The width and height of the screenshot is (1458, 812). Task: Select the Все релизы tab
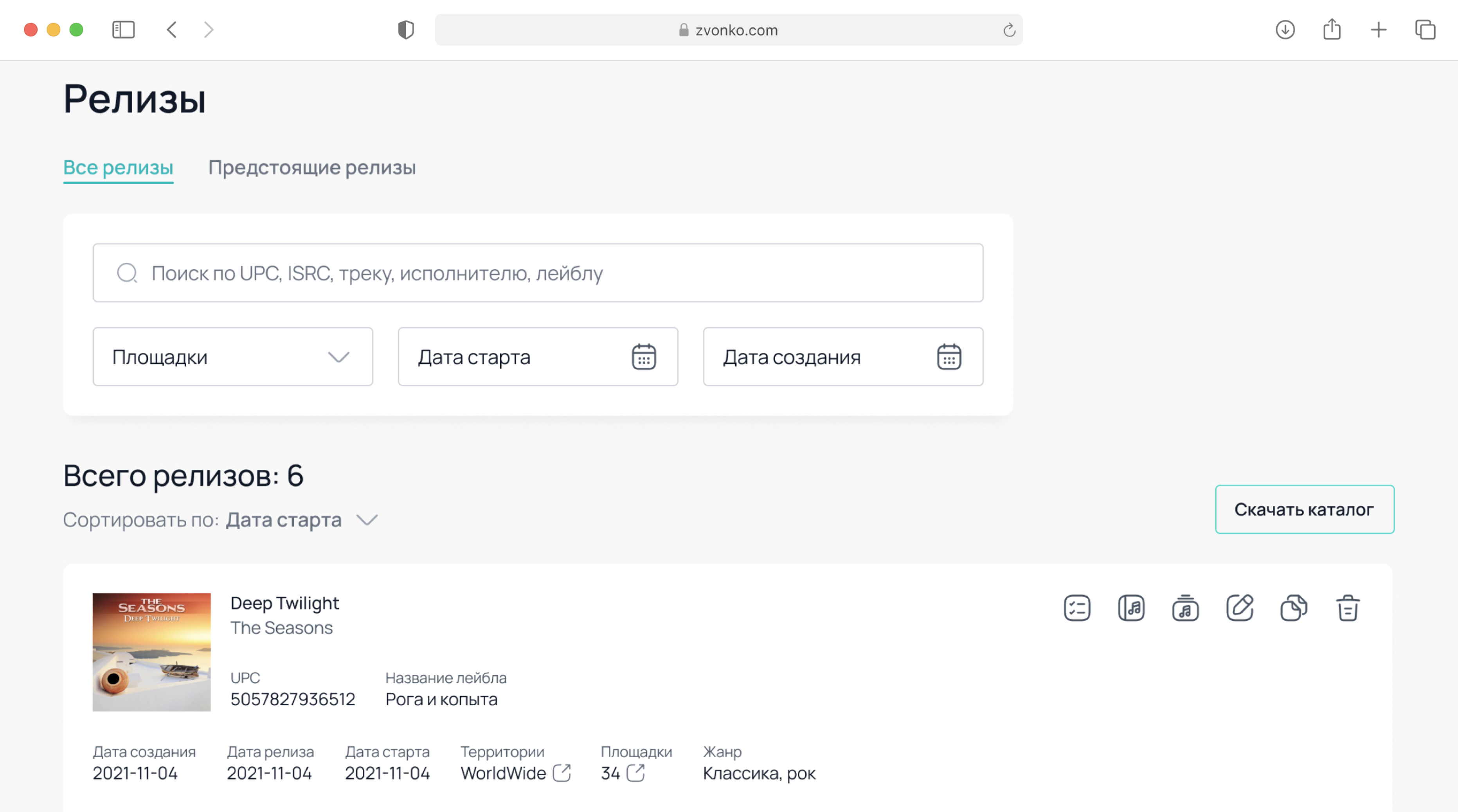point(118,167)
